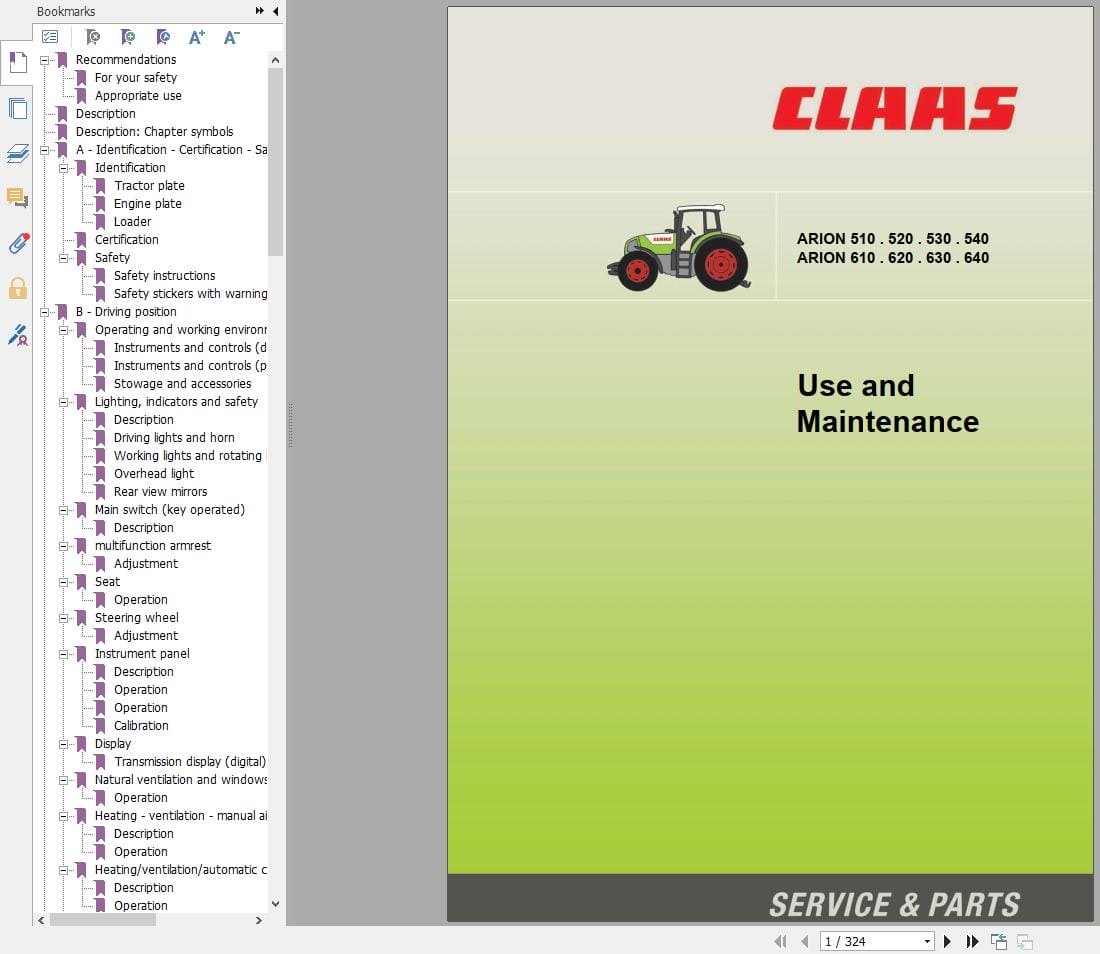Click the panel splitter grip handle
This screenshot has width=1100, height=954.
point(290,425)
